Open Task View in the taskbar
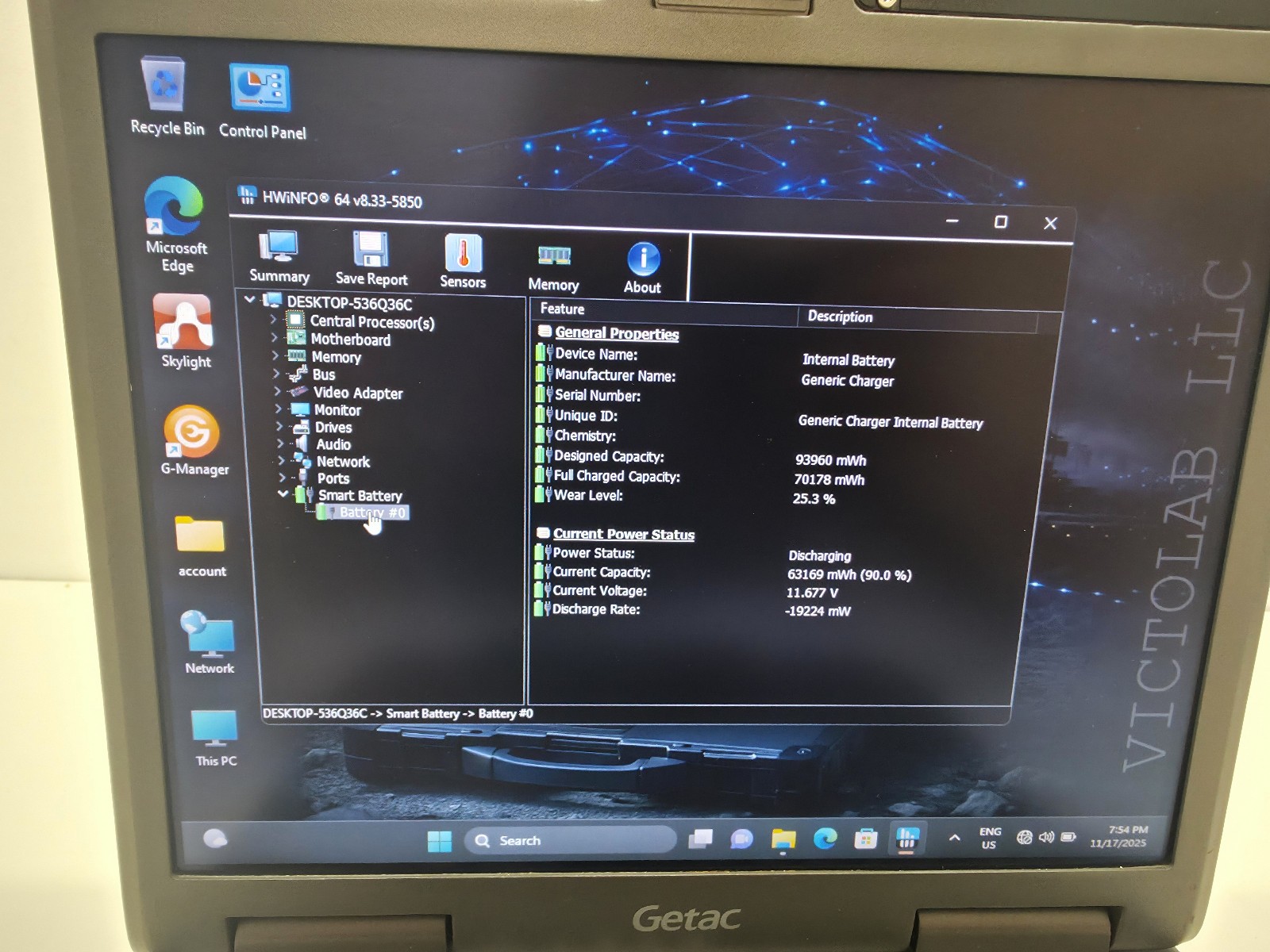 click(700, 839)
